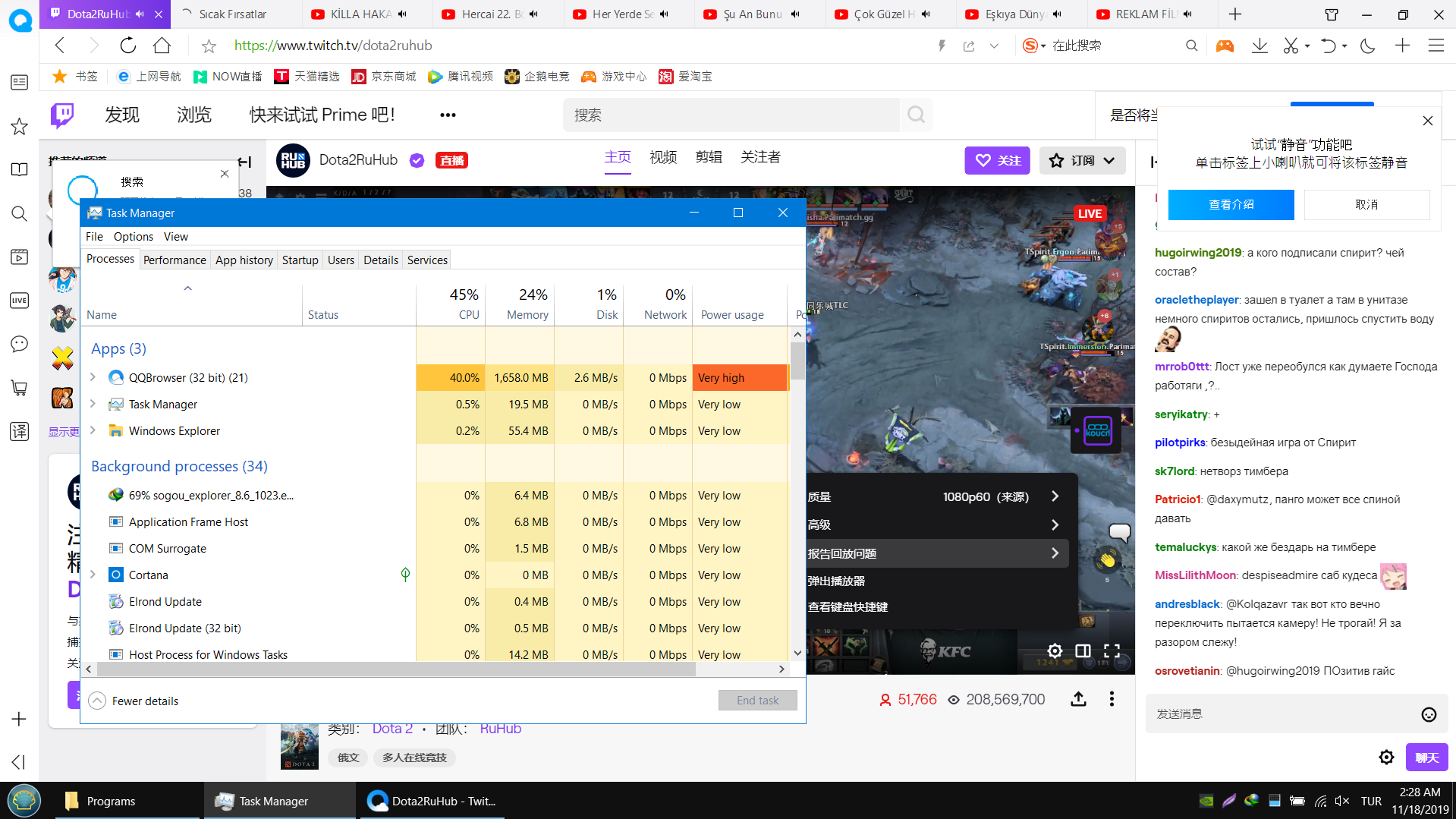Open the browser downloads icon
This screenshot has height=819, width=1456.
[x=1259, y=46]
